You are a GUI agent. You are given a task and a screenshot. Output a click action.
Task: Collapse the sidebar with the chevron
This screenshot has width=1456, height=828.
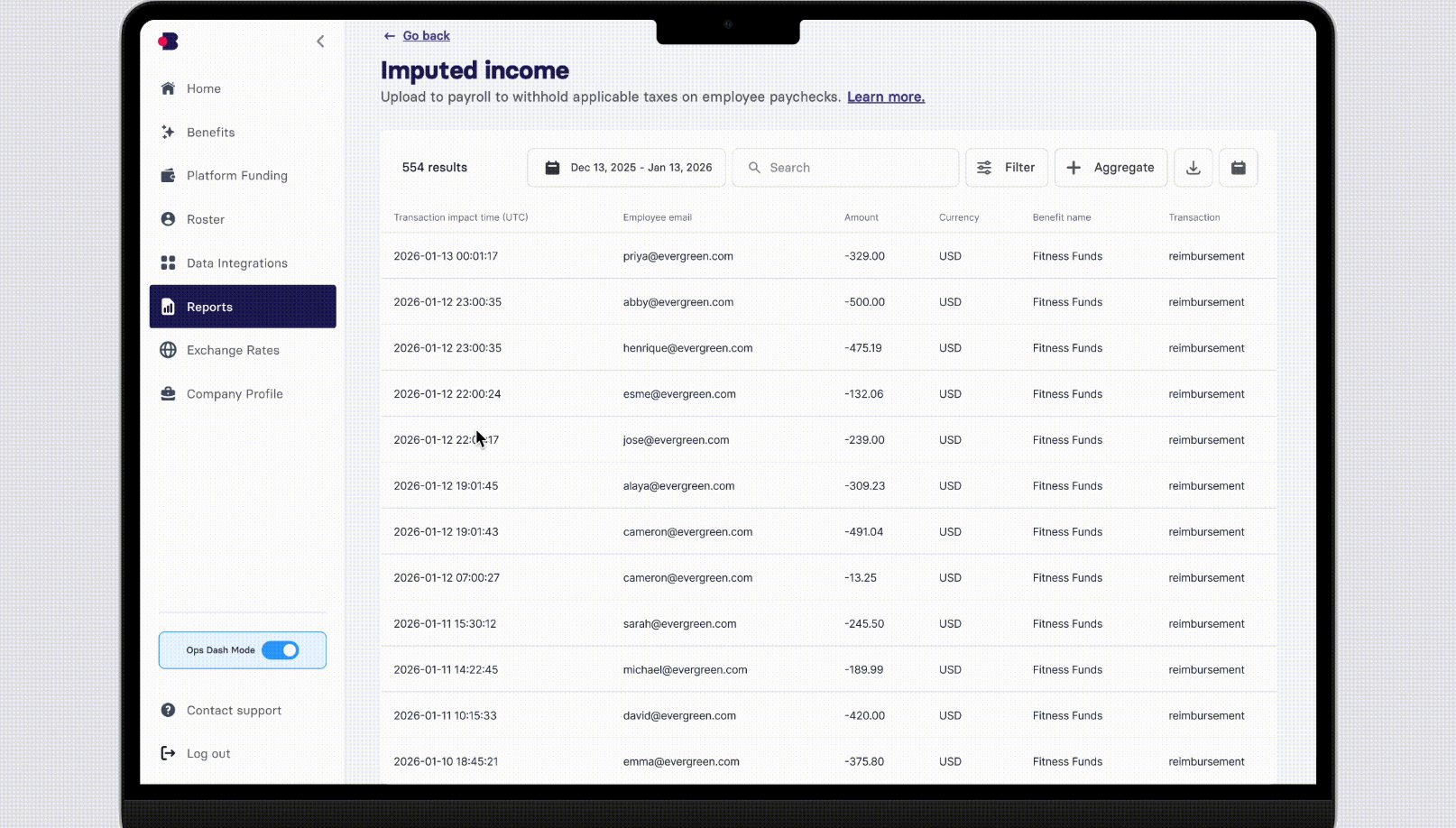(320, 41)
